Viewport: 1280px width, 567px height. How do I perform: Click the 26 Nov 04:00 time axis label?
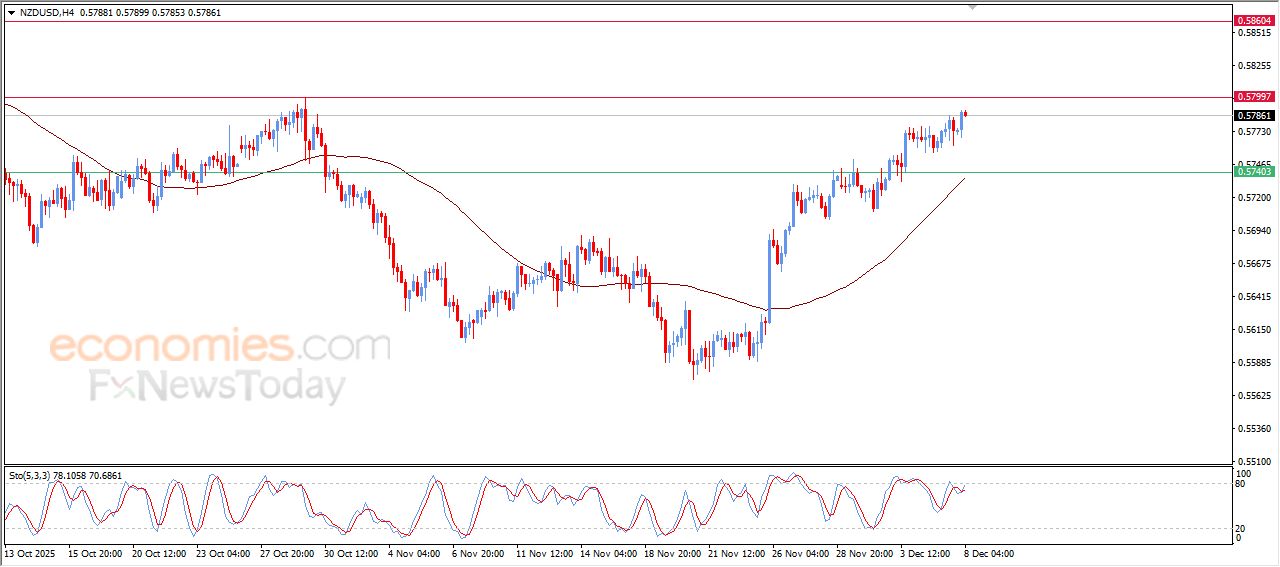click(800, 552)
